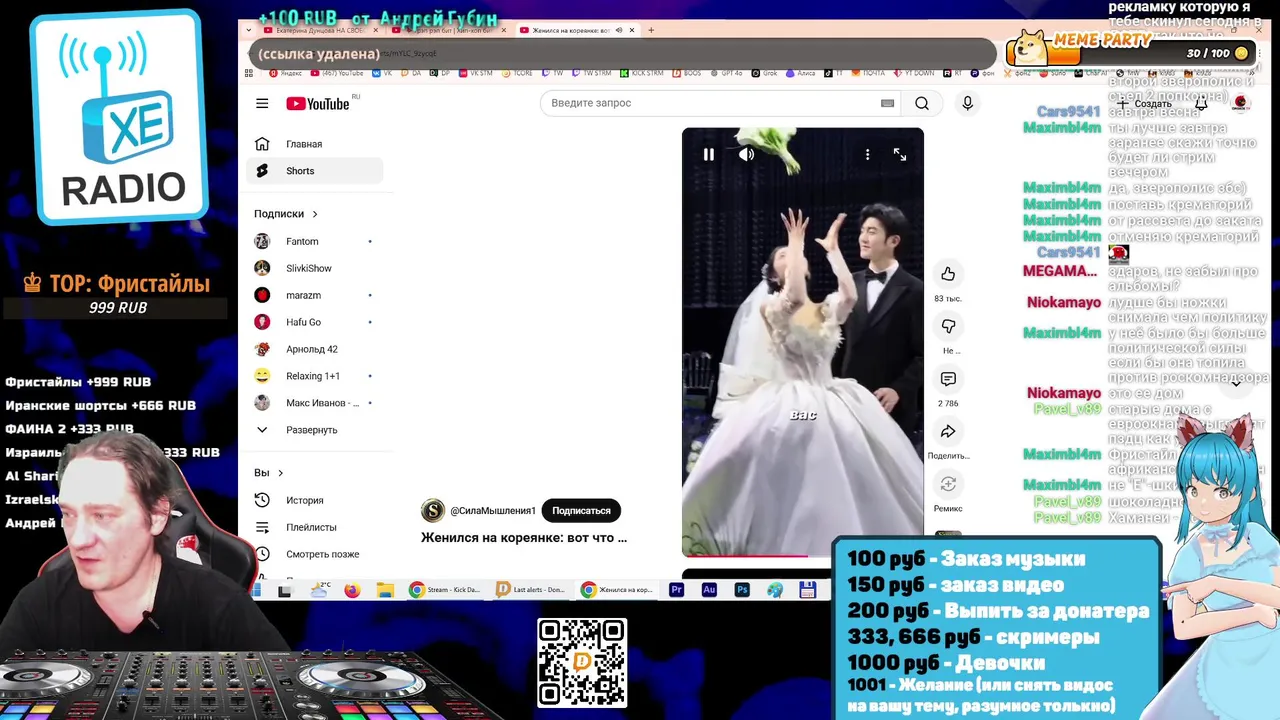
Task: Open the Hafu Go subscription channel
Action: tap(303, 322)
